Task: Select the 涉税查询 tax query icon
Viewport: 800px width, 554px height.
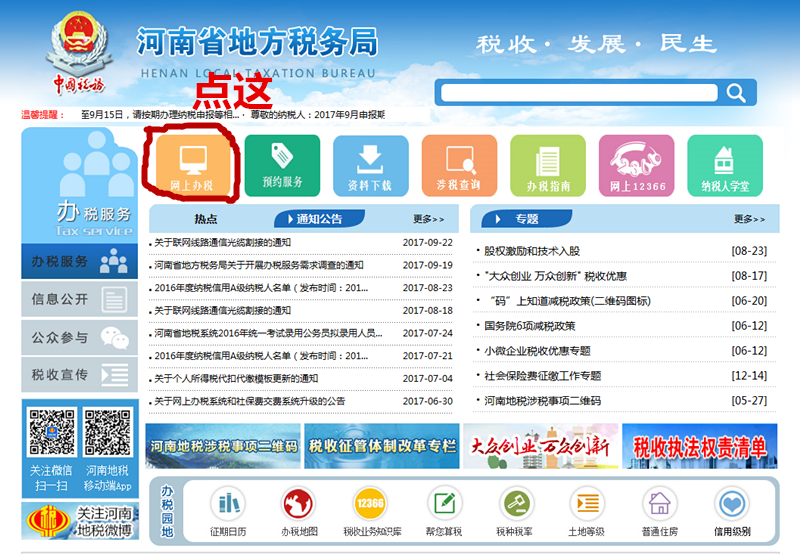Action: tap(459, 164)
